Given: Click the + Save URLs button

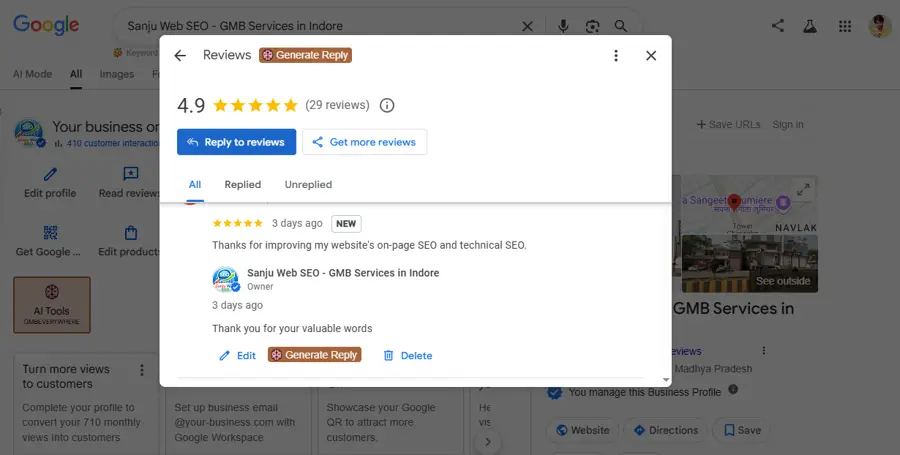Looking at the screenshot, I should tap(728, 125).
